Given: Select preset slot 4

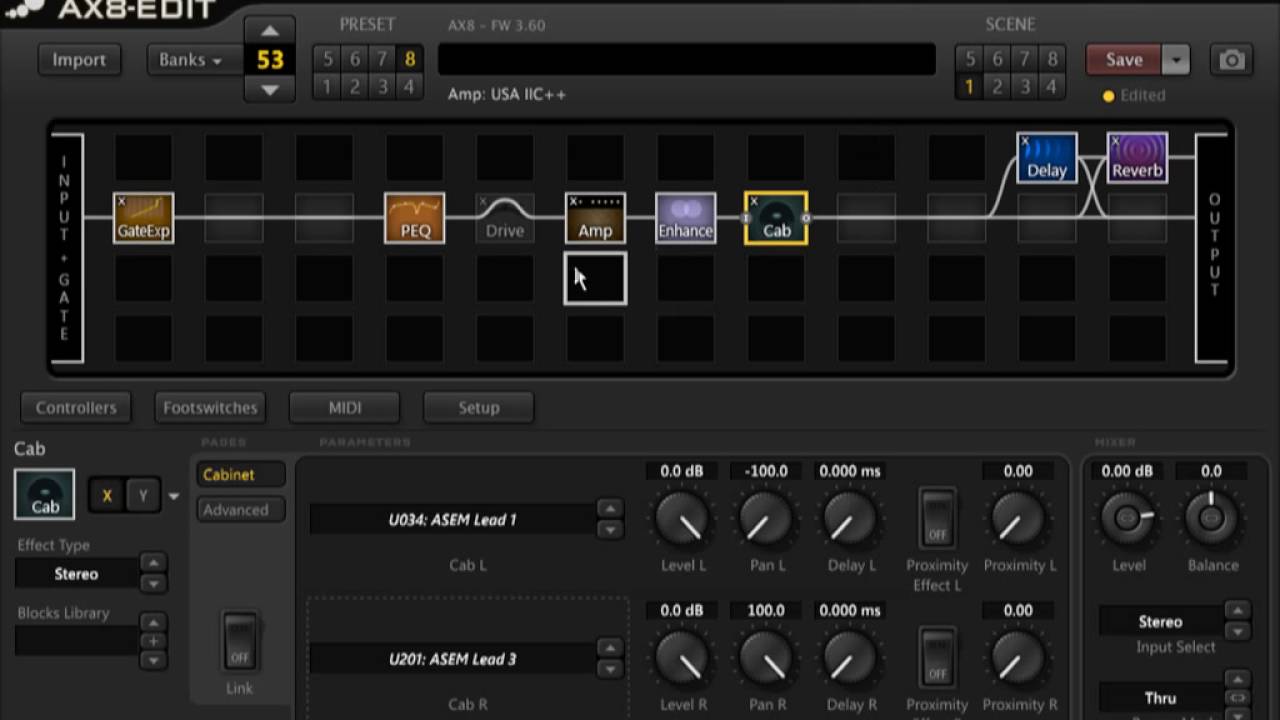Looking at the screenshot, I should pyautogui.click(x=409, y=87).
